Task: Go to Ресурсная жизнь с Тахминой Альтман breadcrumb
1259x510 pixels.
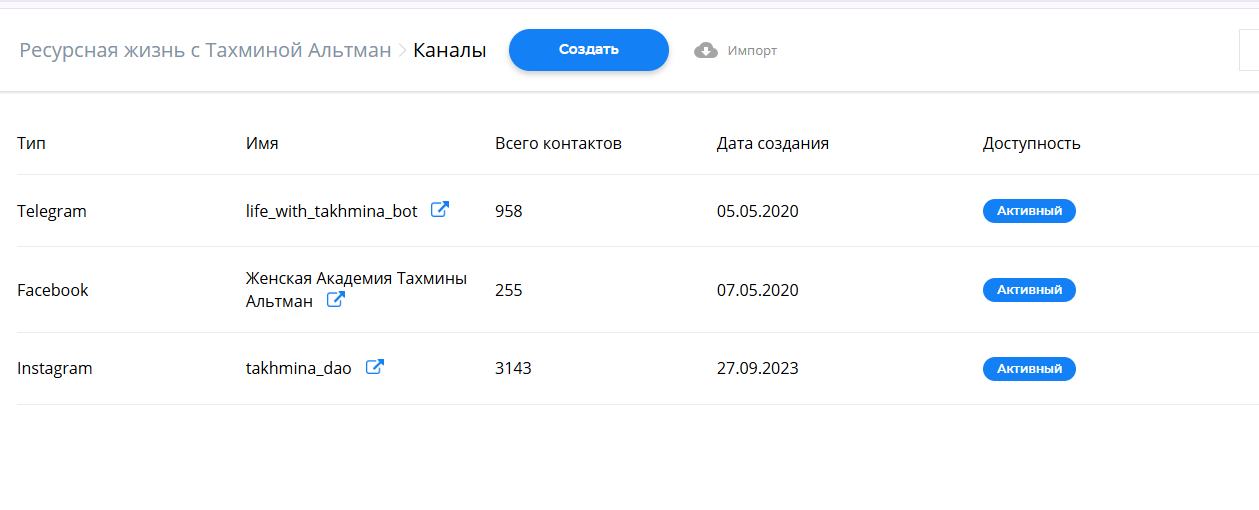Action: click(205, 50)
